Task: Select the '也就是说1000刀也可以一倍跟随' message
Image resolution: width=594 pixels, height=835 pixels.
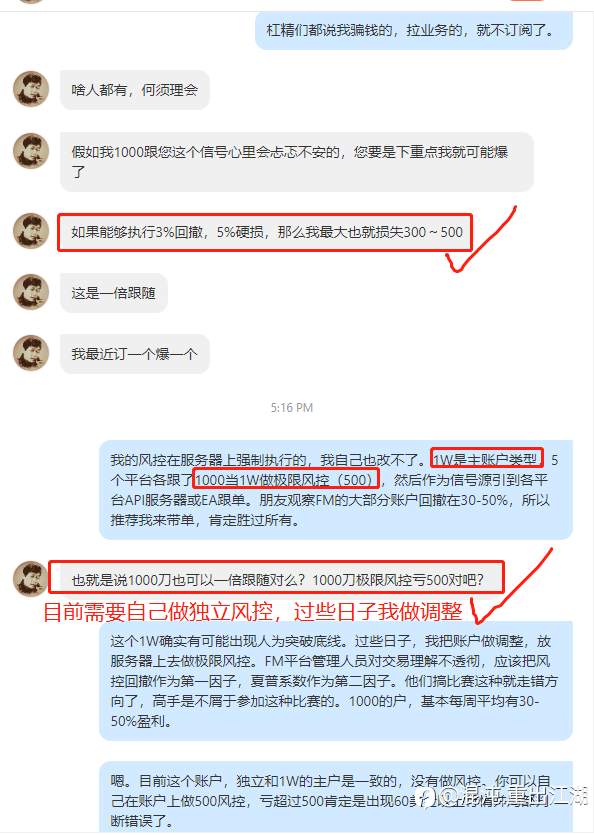Action: click(276, 579)
